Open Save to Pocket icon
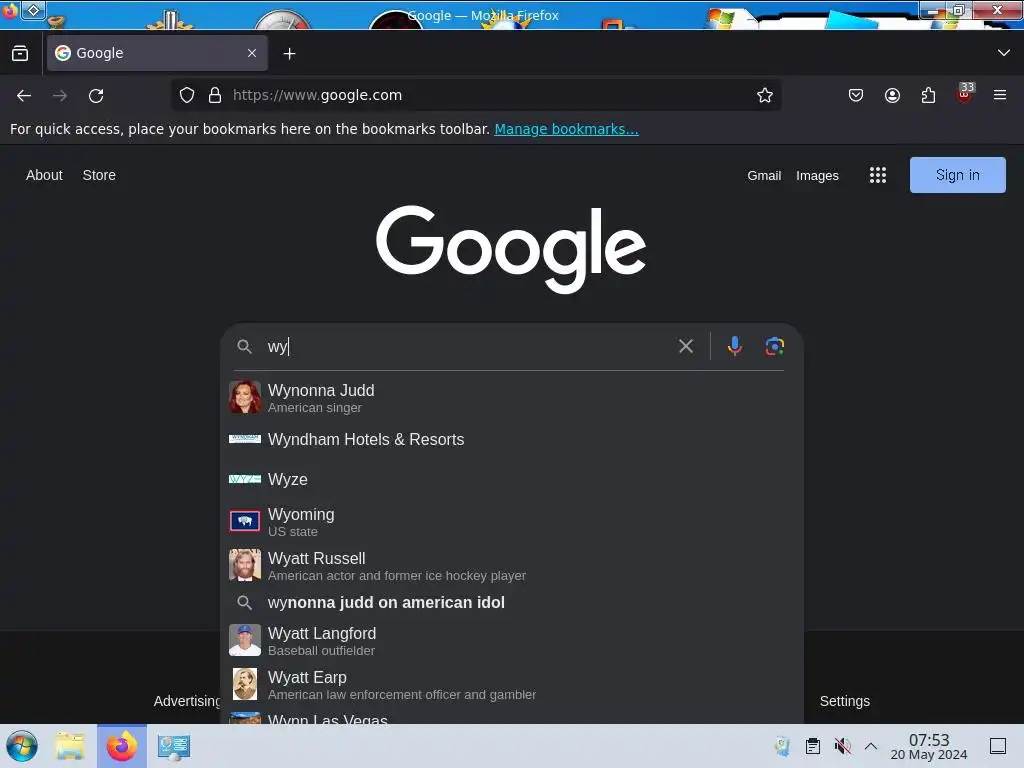Screen dimensions: 1024x768 pyautogui.click(x=856, y=95)
